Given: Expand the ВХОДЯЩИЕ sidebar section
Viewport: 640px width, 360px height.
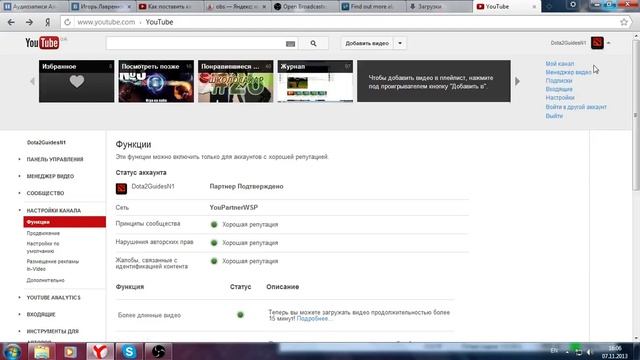Looking at the screenshot, I should [x=41, y=315].
